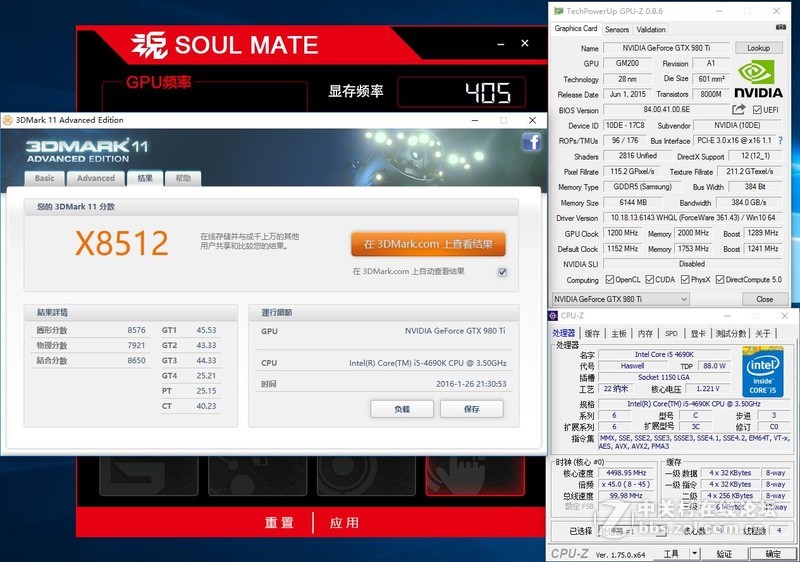Switch to the 显卡 tab in CPU-Z
This screenshot has width=800, height=562.
pyautogui.click(x=697, y=334)
